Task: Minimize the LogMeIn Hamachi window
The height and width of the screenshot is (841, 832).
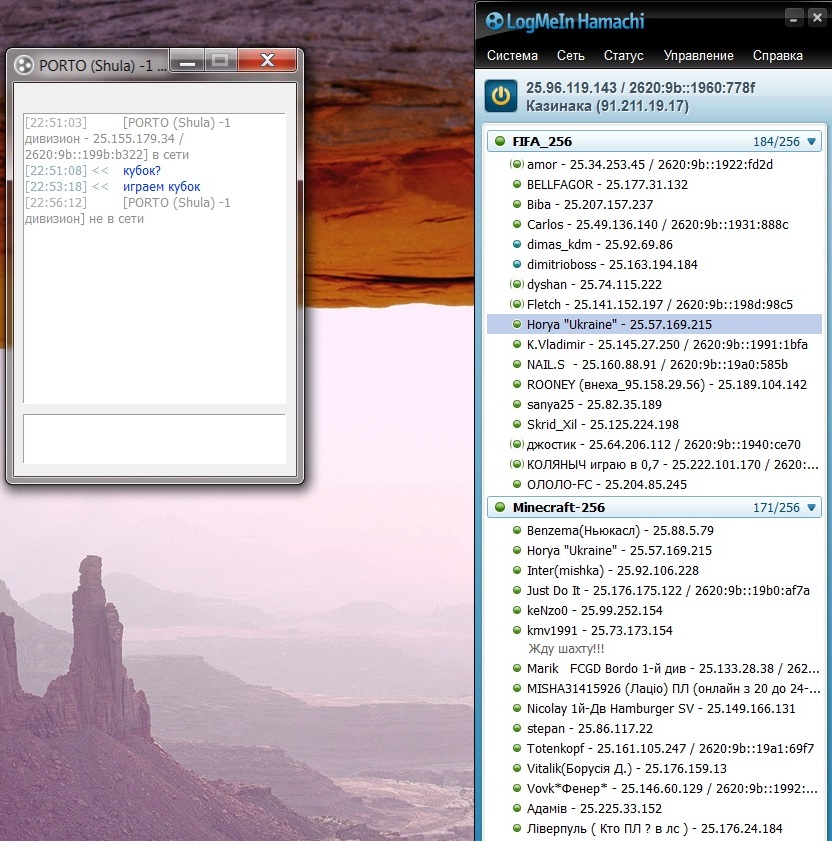Action: click(793, 18)
